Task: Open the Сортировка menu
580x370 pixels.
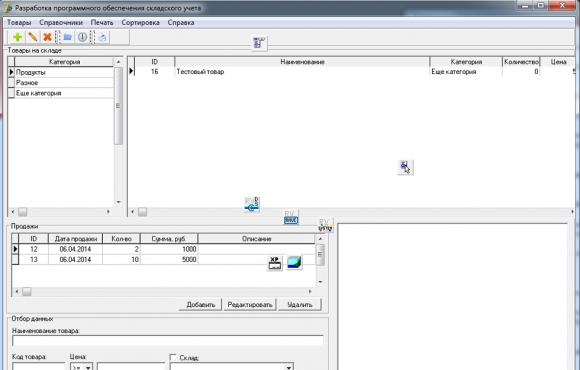Action: click(x=140, y=23)
